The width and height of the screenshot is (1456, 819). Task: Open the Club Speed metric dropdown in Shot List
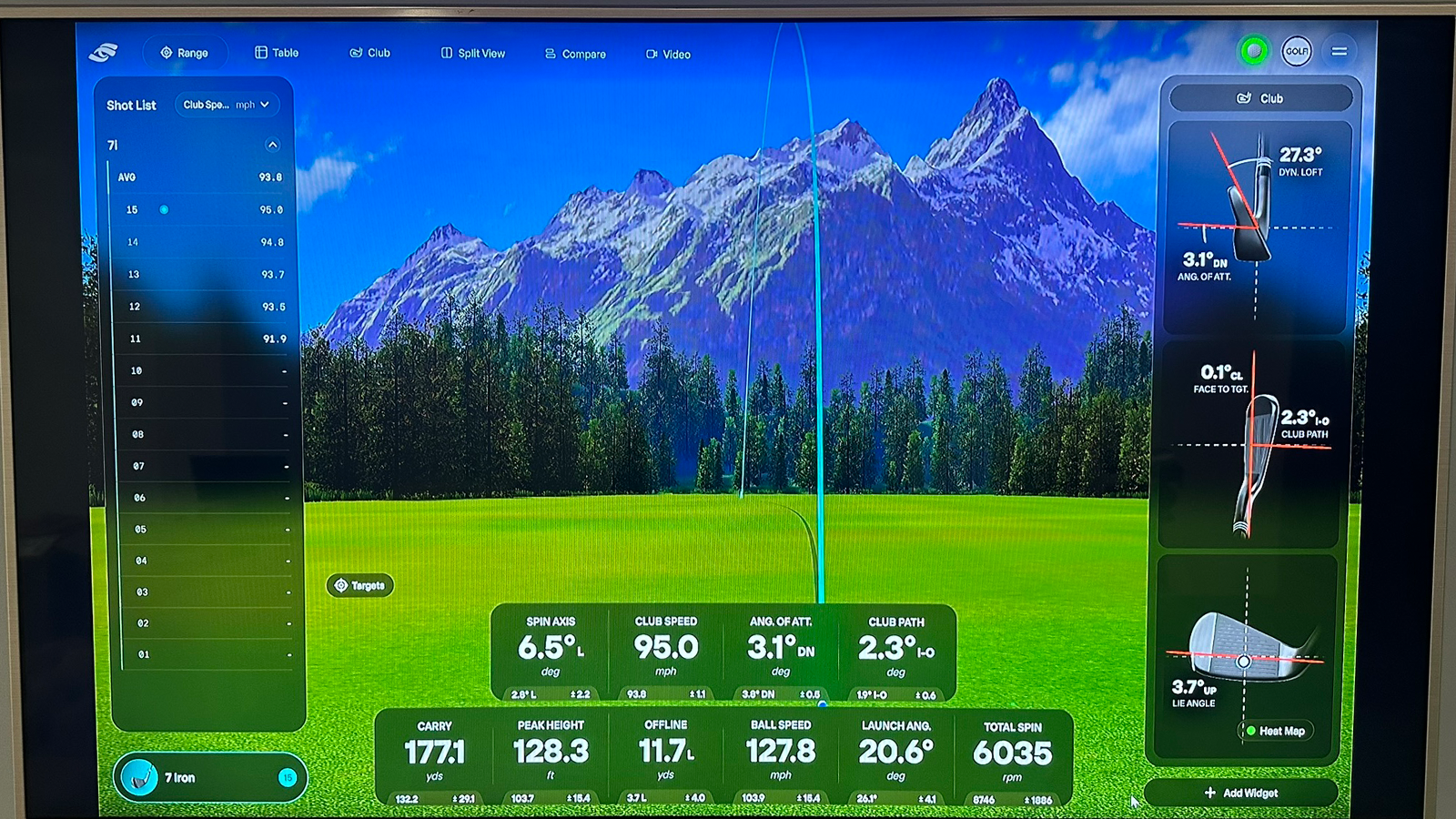click(227, 105)
